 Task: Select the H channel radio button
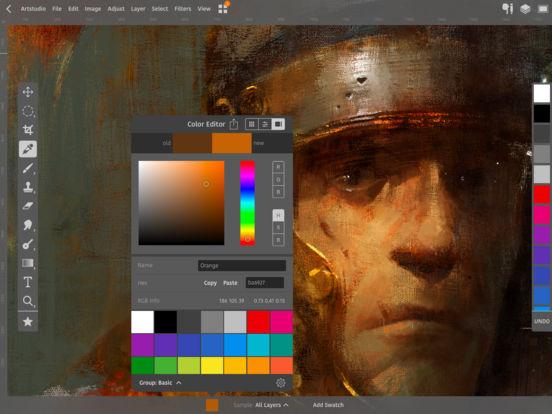(x=278, y=215)
